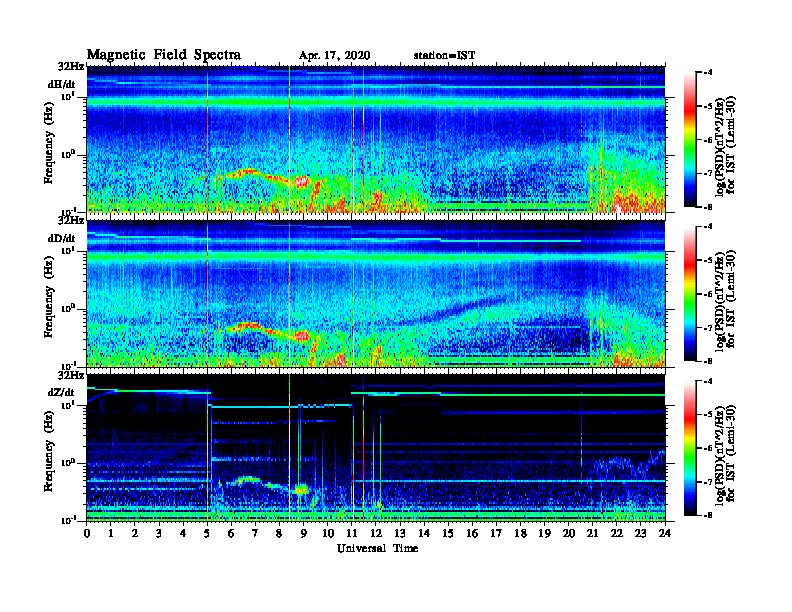Click the '32Hz' label above dD/dt panel
The height and width of the screenshot is (612, 792).
coord(71,221)
